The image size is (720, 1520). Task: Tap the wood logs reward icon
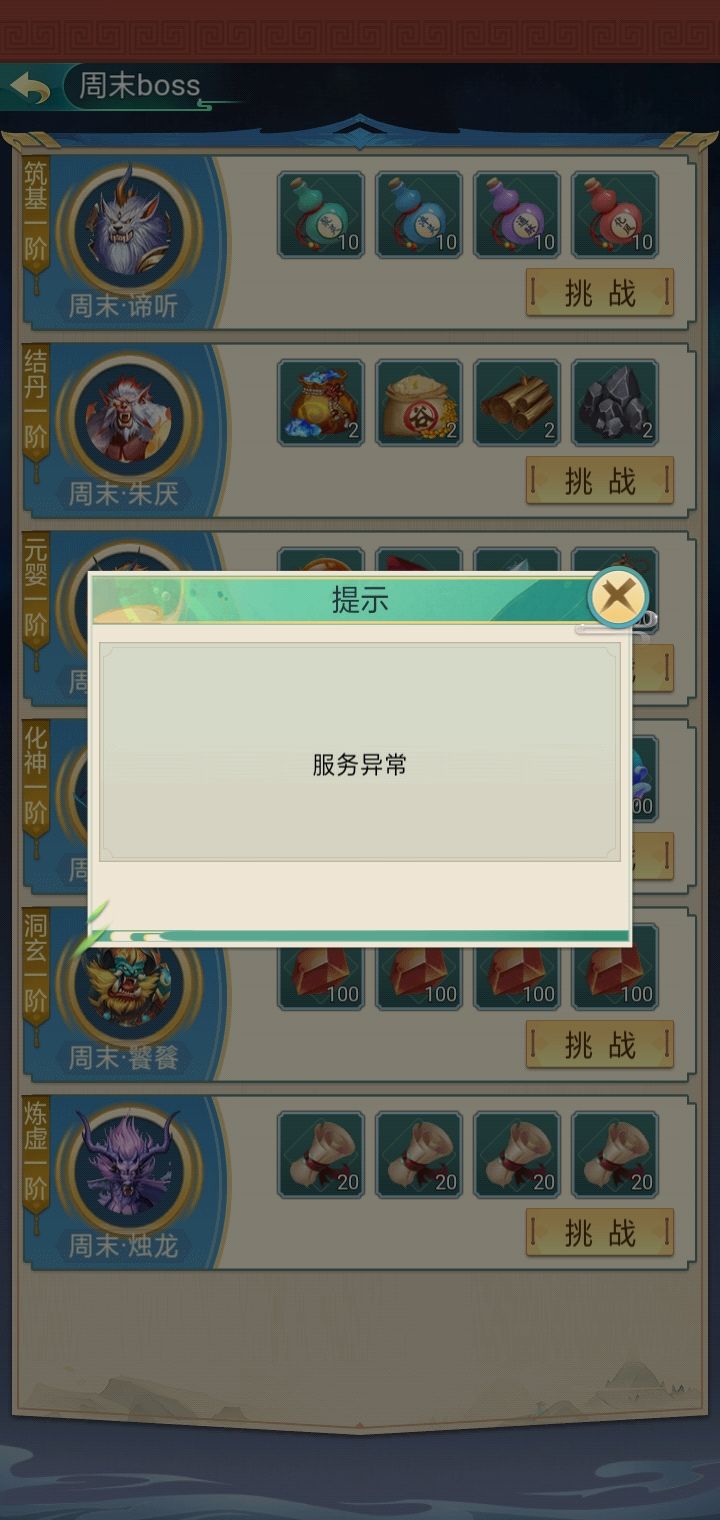[517, 403]
